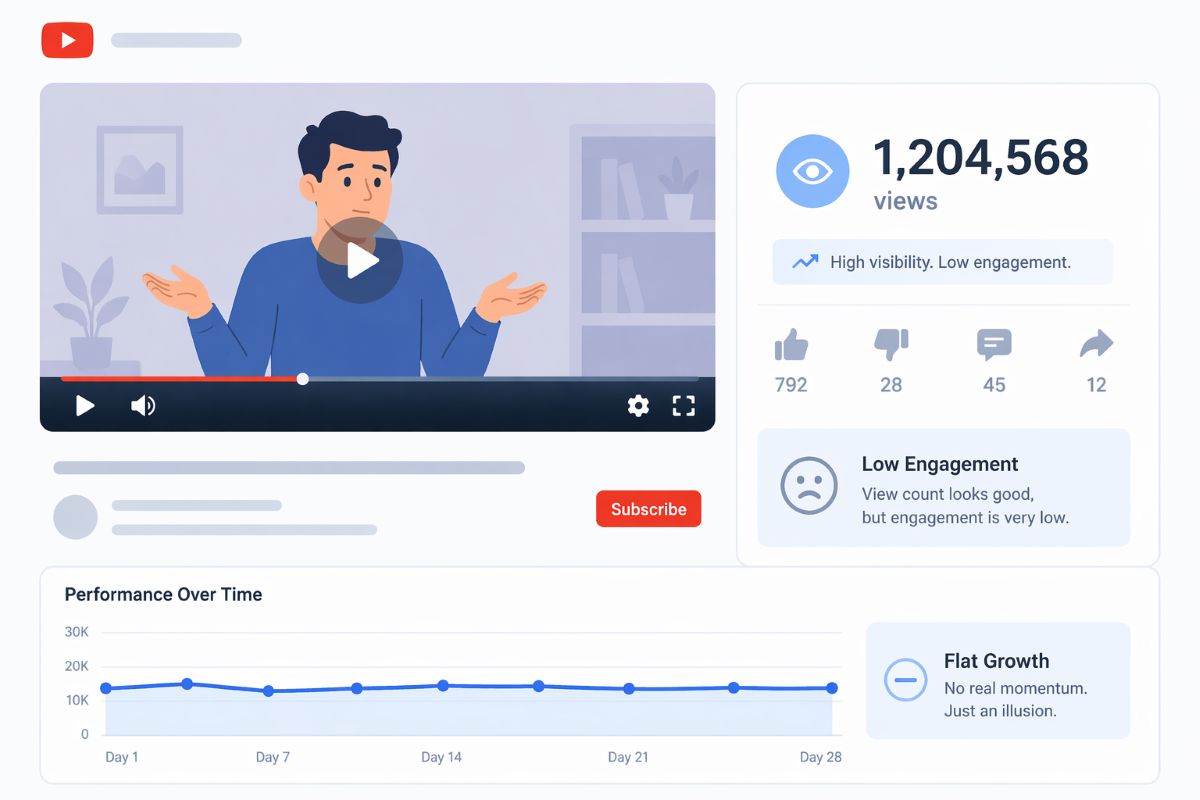Click the Performance Over Time heading
1200x800 pixels.
point(163,594)
